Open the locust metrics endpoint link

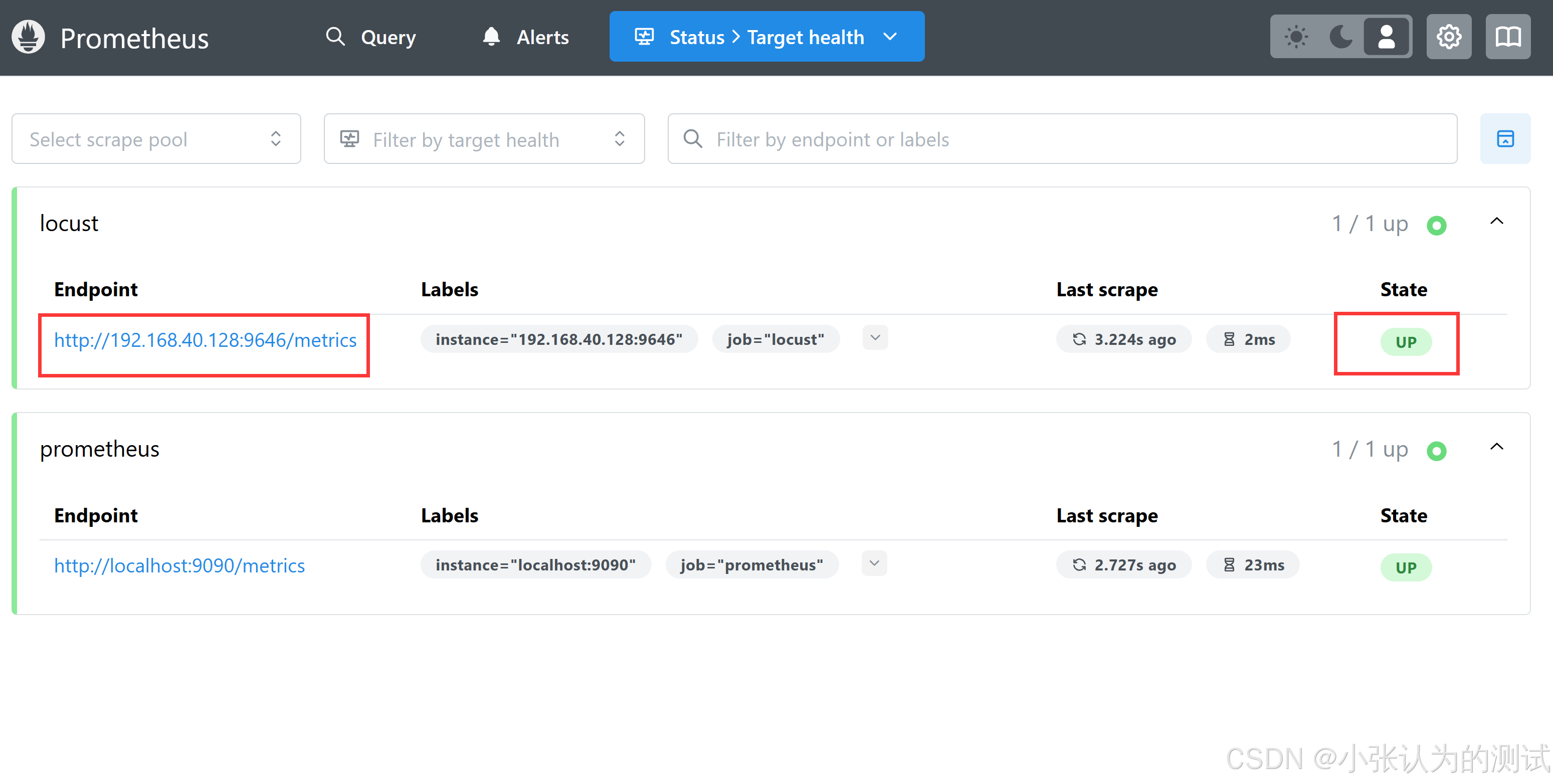205,340
